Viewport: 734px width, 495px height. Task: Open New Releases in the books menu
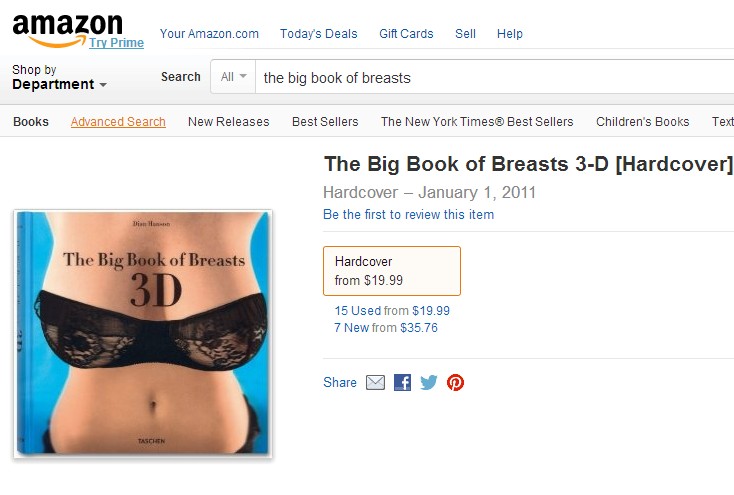pyautogui.click(x=228, y=122)
